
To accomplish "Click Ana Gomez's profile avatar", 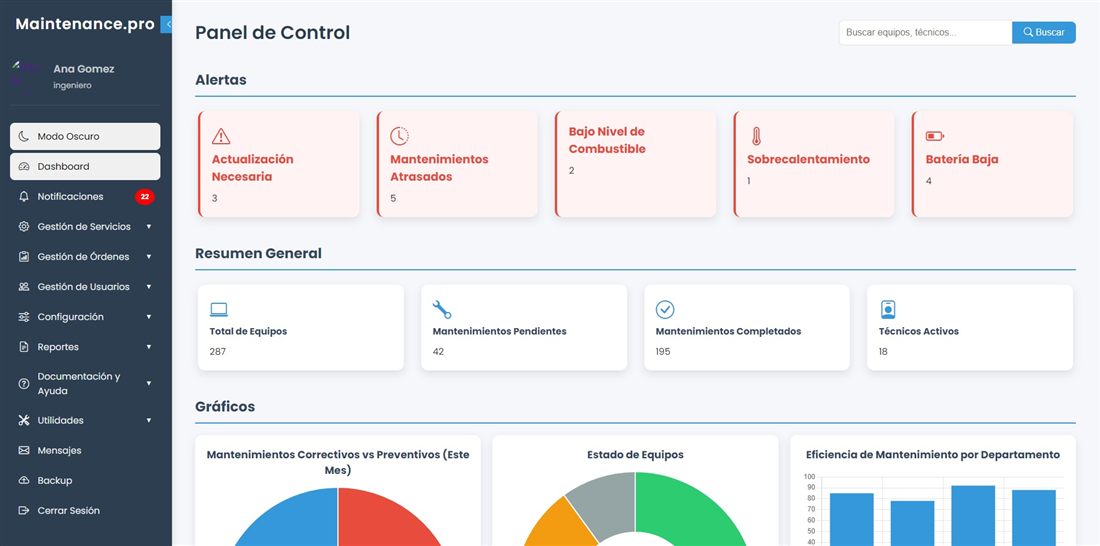I will (25, 75).
